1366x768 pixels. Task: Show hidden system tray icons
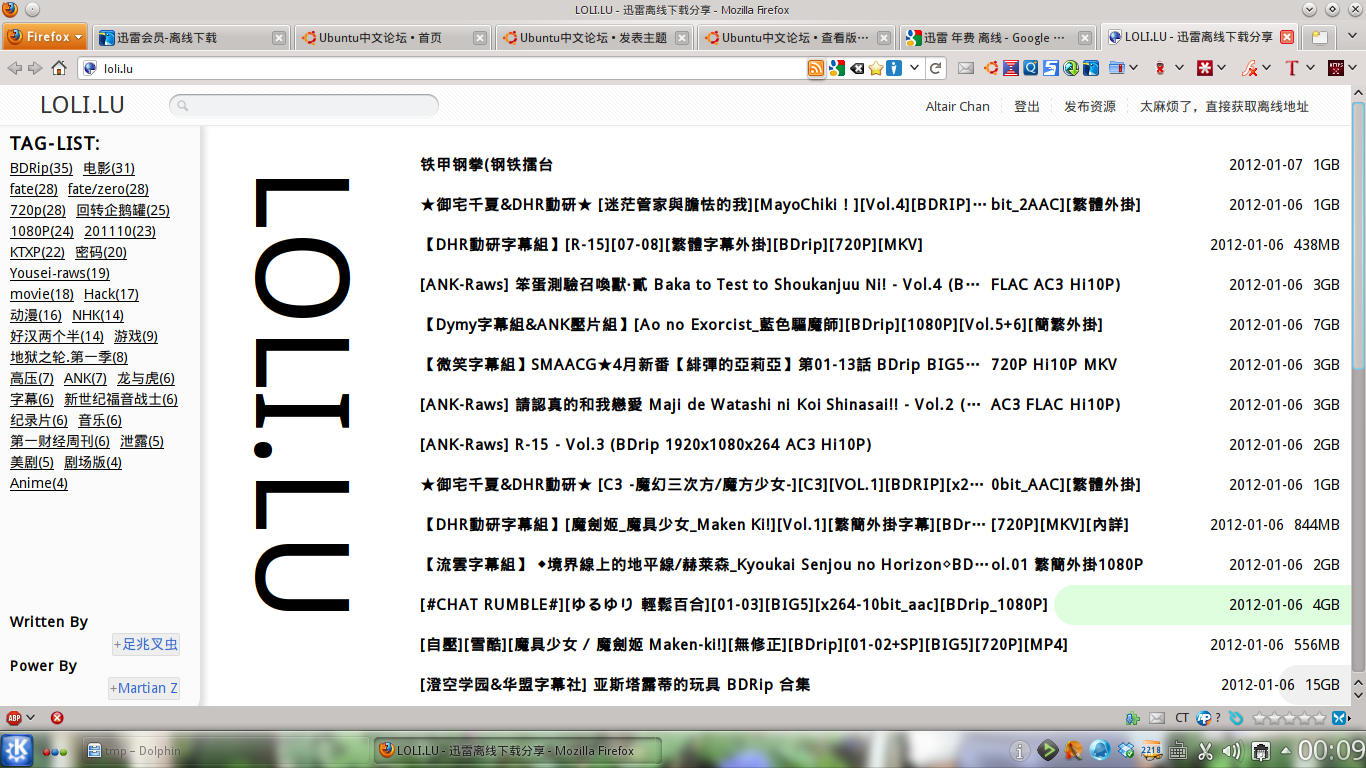pyautogui.click(x=1287, y=750)
